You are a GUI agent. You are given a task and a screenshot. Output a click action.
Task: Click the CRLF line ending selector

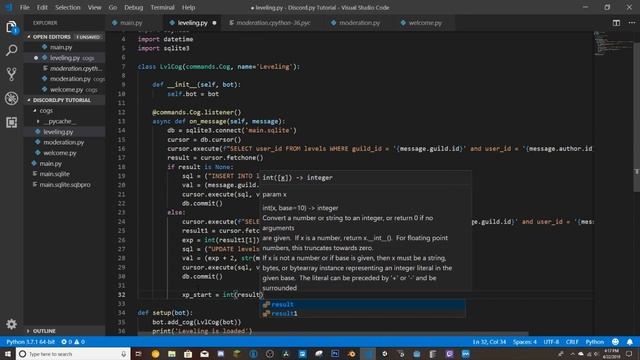point(572,342)
